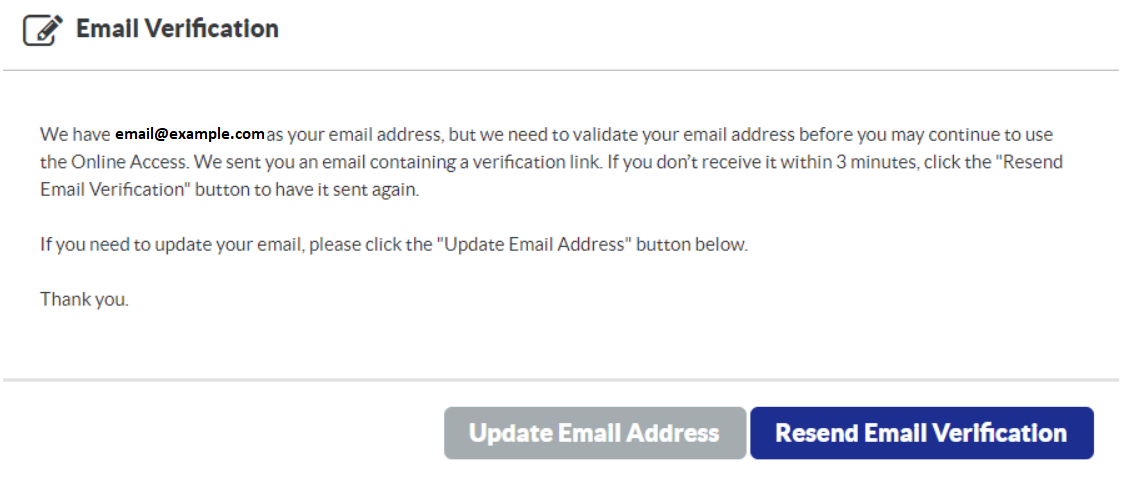This screenshot has height=495, width=1122.
Task: Click the words "button below."
Action: [692, 244]
